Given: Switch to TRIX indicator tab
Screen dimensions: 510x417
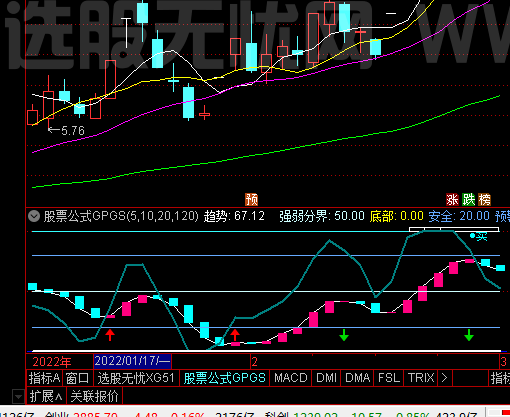Looking at the screenshot, I should coord(421,378).
